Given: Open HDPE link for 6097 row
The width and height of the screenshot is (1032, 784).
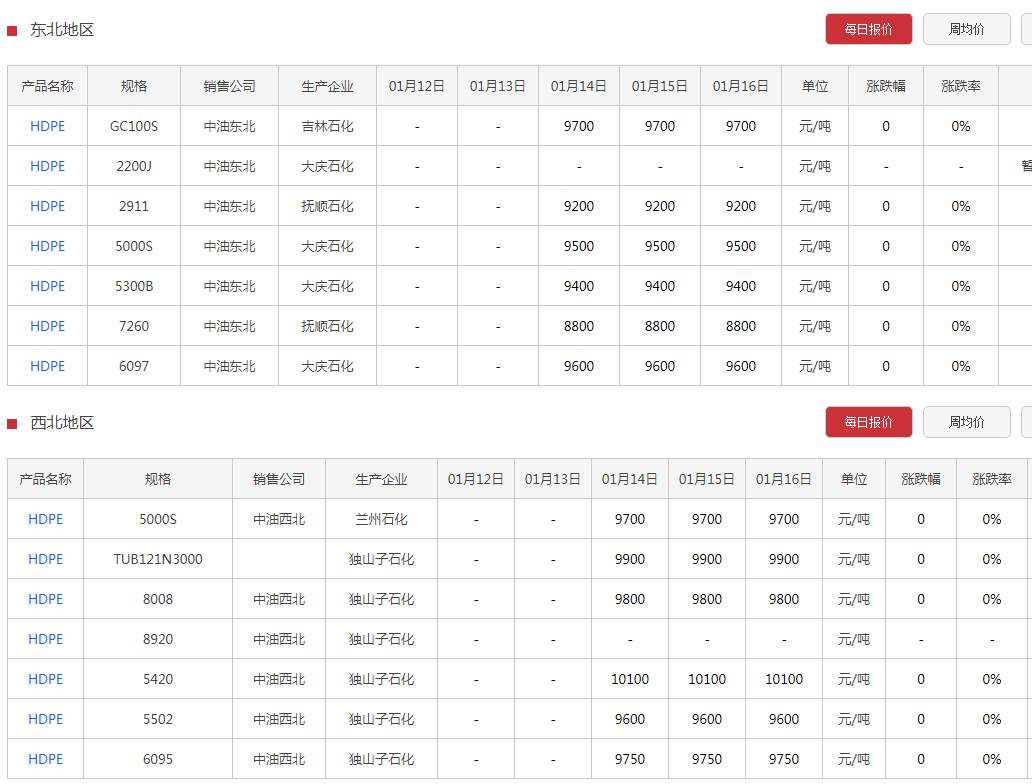Looking at the screenshot, I should click(x=47, y=367).
